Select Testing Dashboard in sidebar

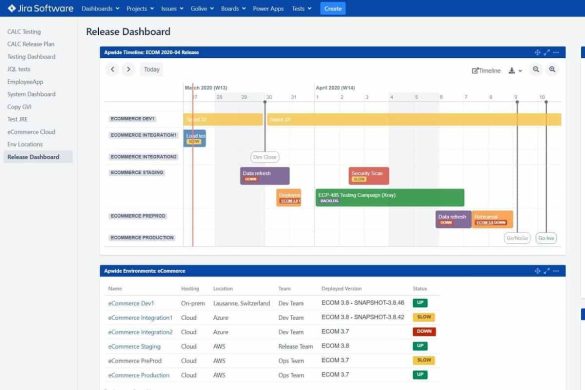click(x=31, y=57)
